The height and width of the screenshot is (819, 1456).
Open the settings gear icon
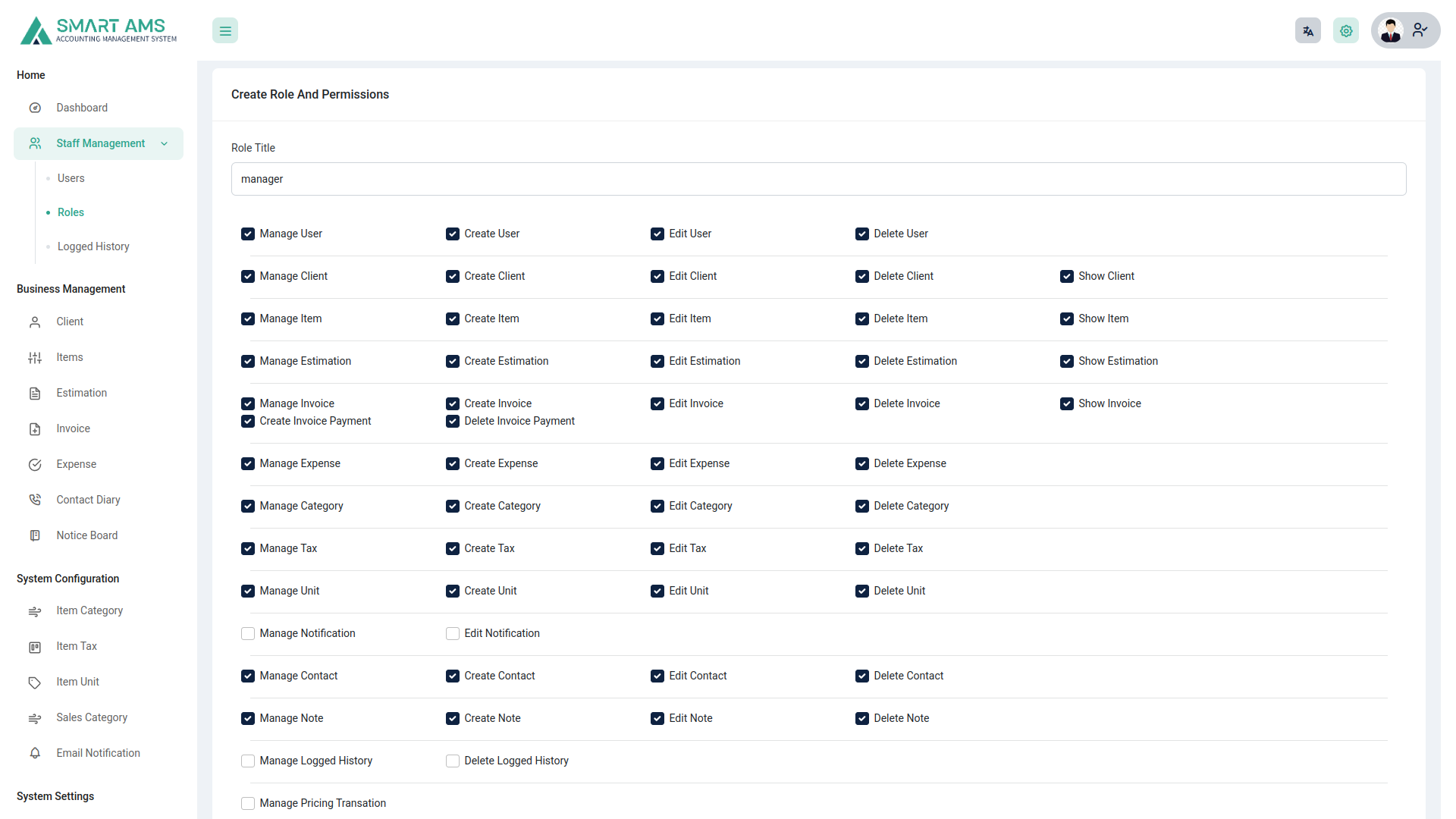tap(1345, 31)
